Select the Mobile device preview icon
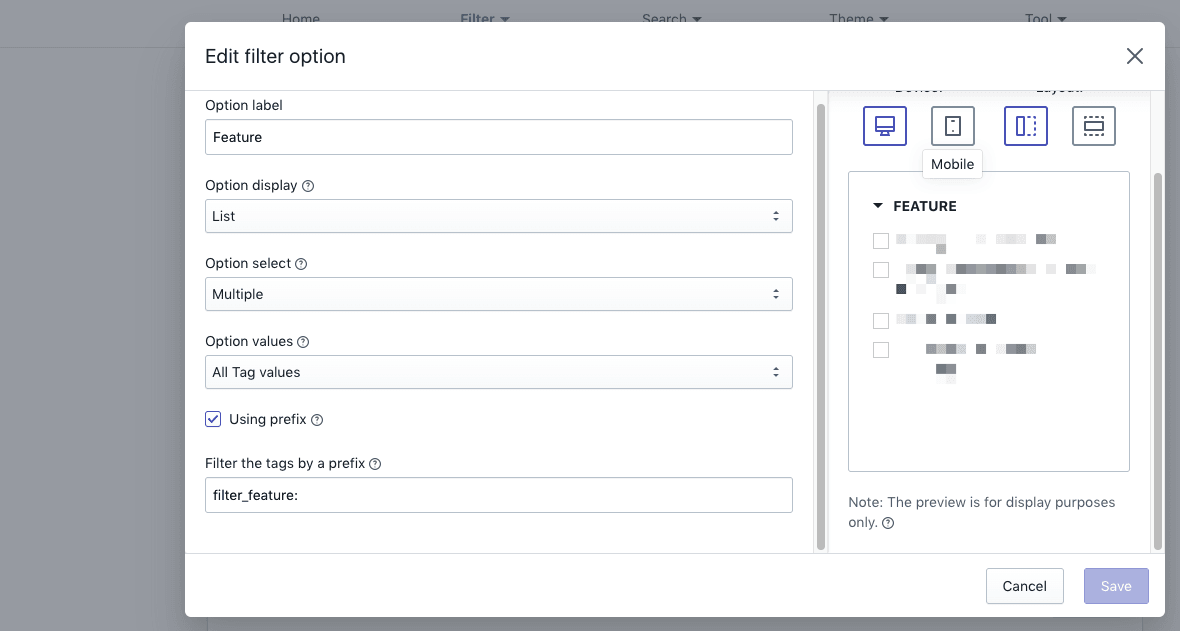Viewport: 1180px width, 631px height. (953, 126)
